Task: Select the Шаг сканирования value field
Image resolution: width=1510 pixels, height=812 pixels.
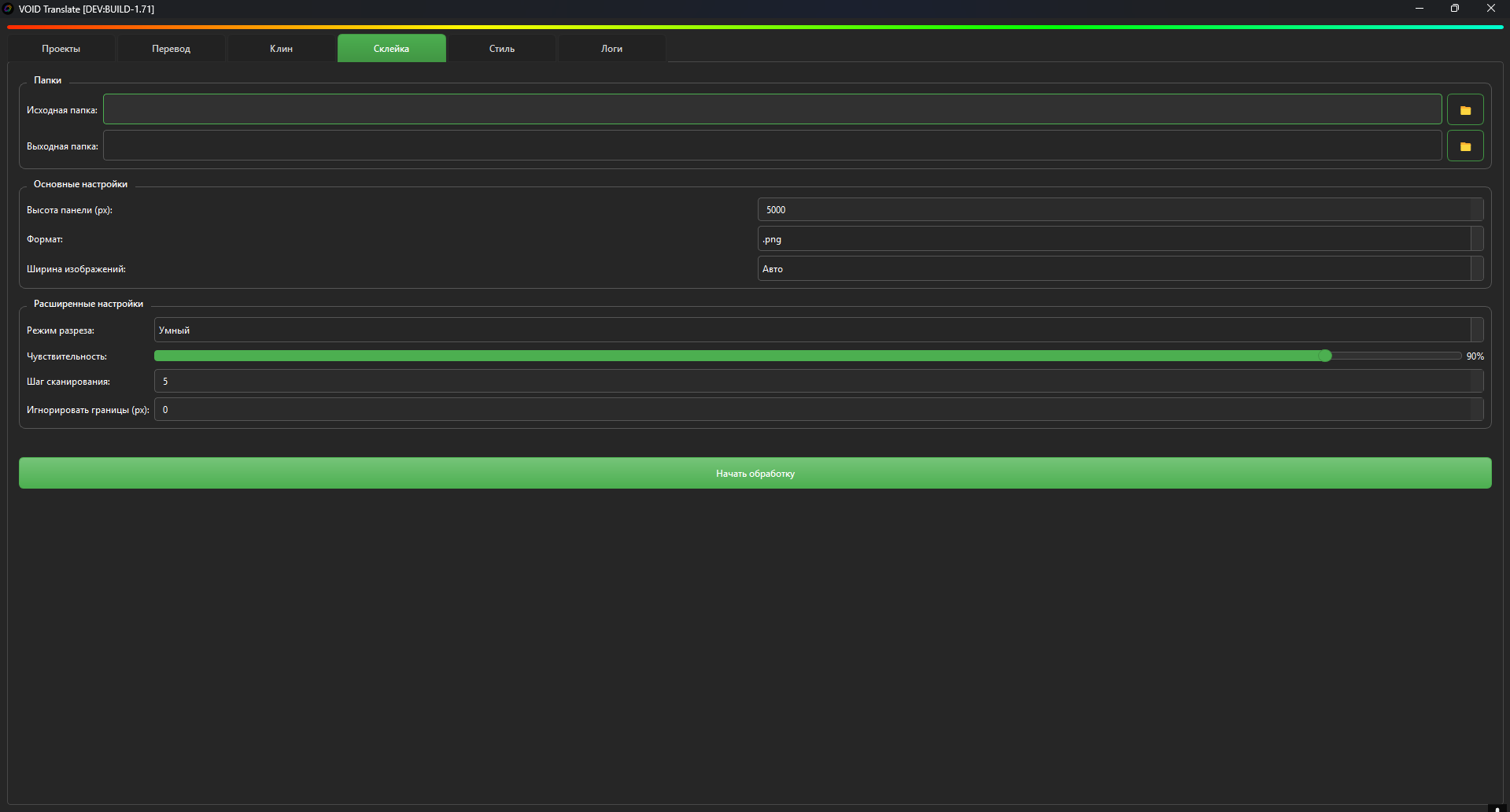Action: point(810,382)
